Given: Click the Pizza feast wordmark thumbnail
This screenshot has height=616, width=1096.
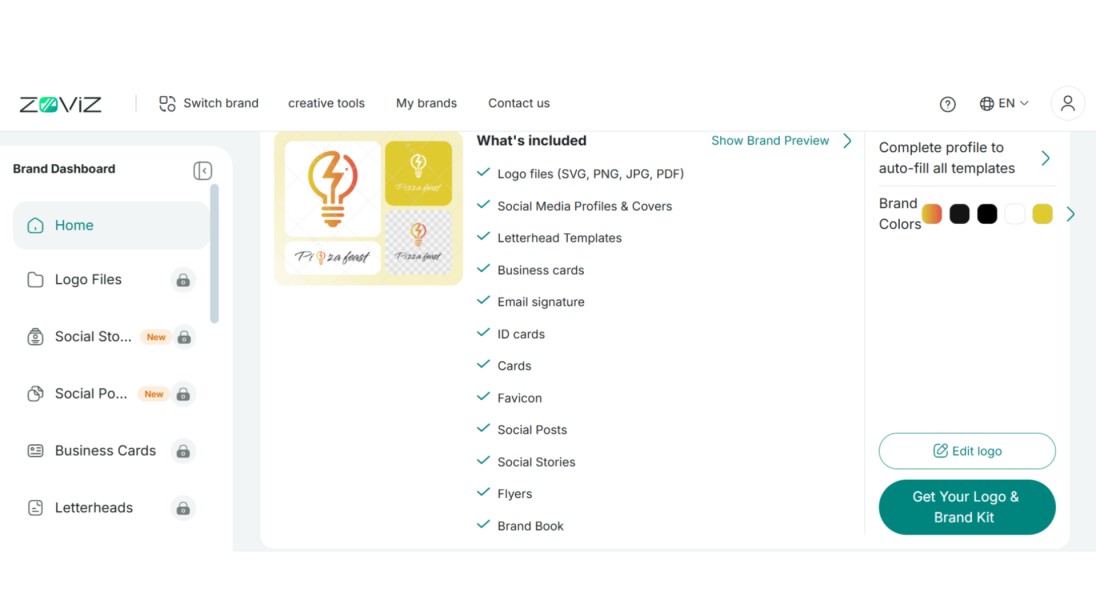Looking at the screenshot, I should click(x=333, y=257).
